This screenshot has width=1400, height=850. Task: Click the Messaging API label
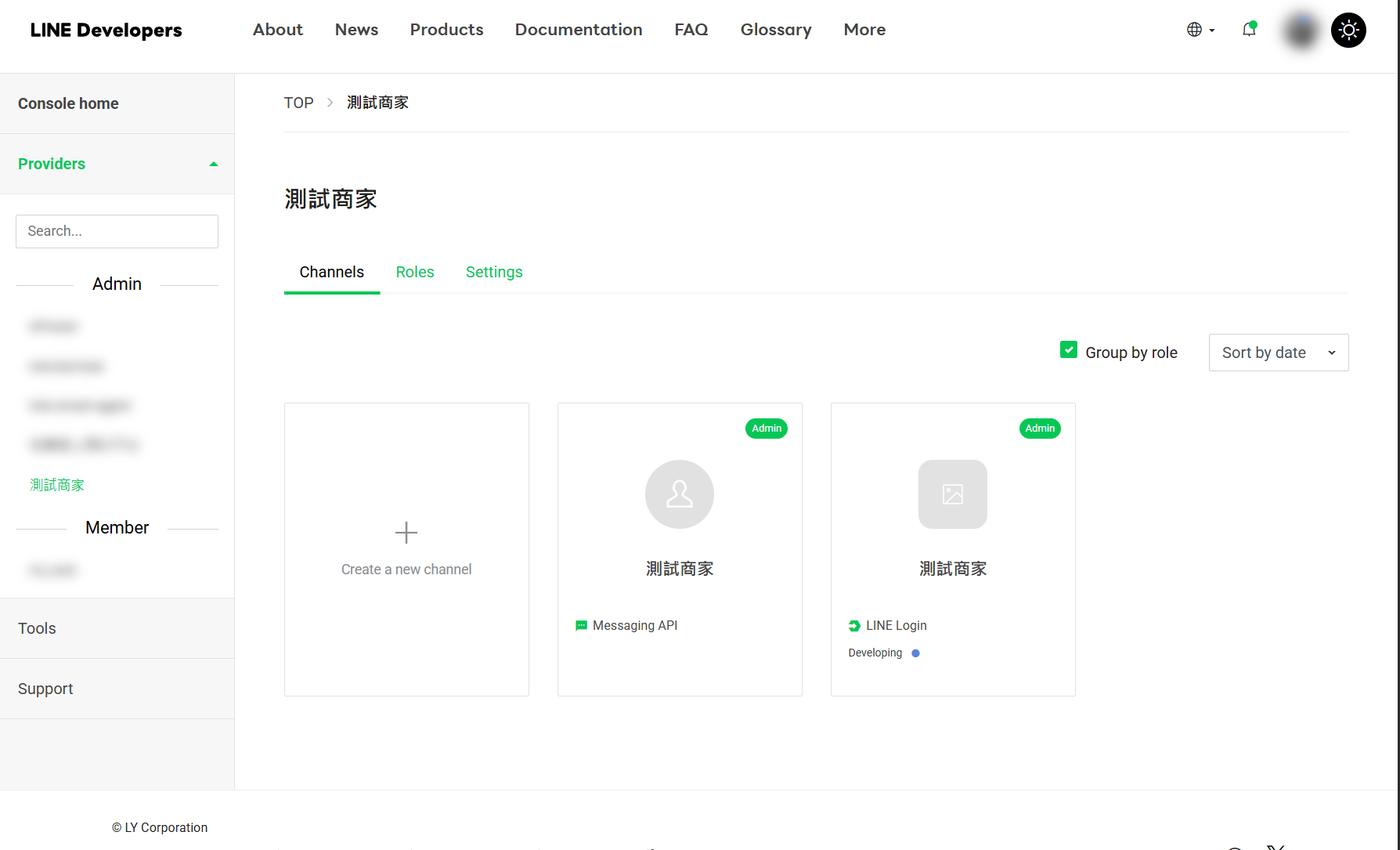pyautogui.click(x=635, y=626)
